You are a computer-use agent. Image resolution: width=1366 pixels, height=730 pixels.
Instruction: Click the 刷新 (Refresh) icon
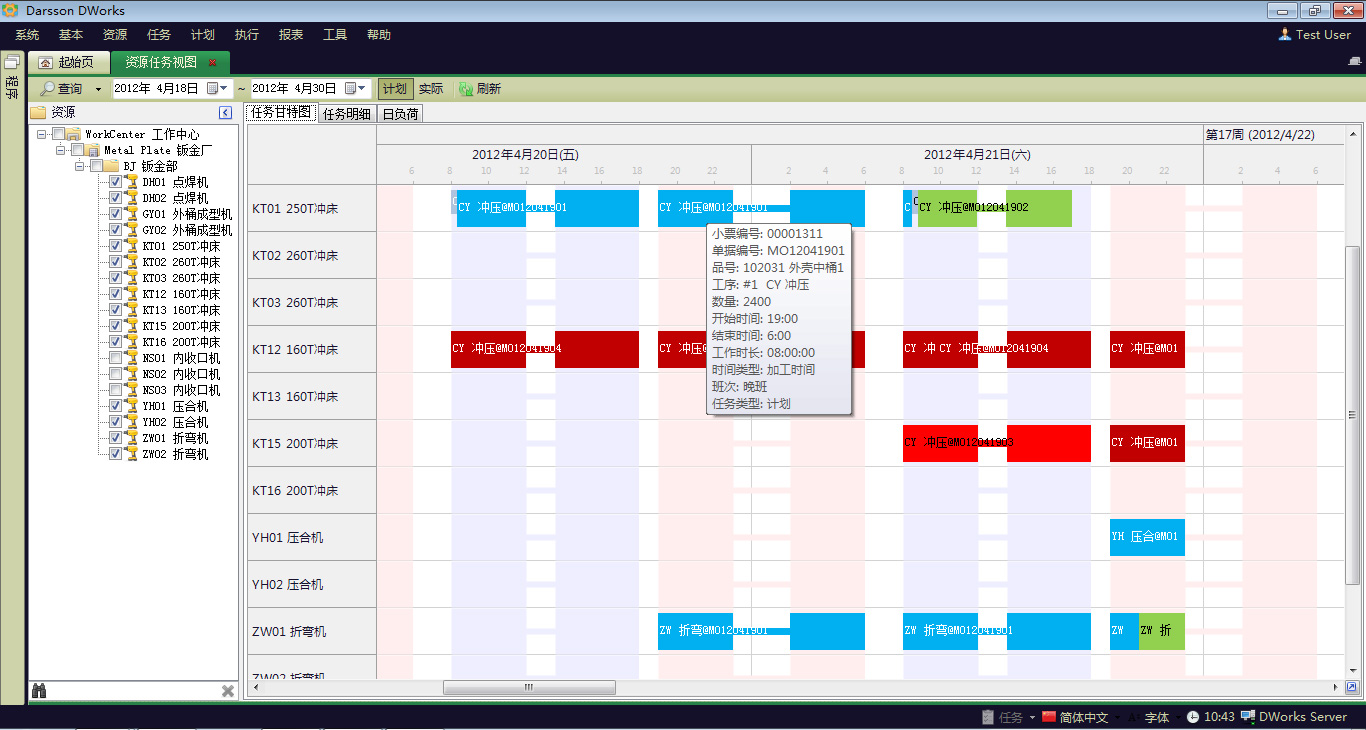[464, 88]
